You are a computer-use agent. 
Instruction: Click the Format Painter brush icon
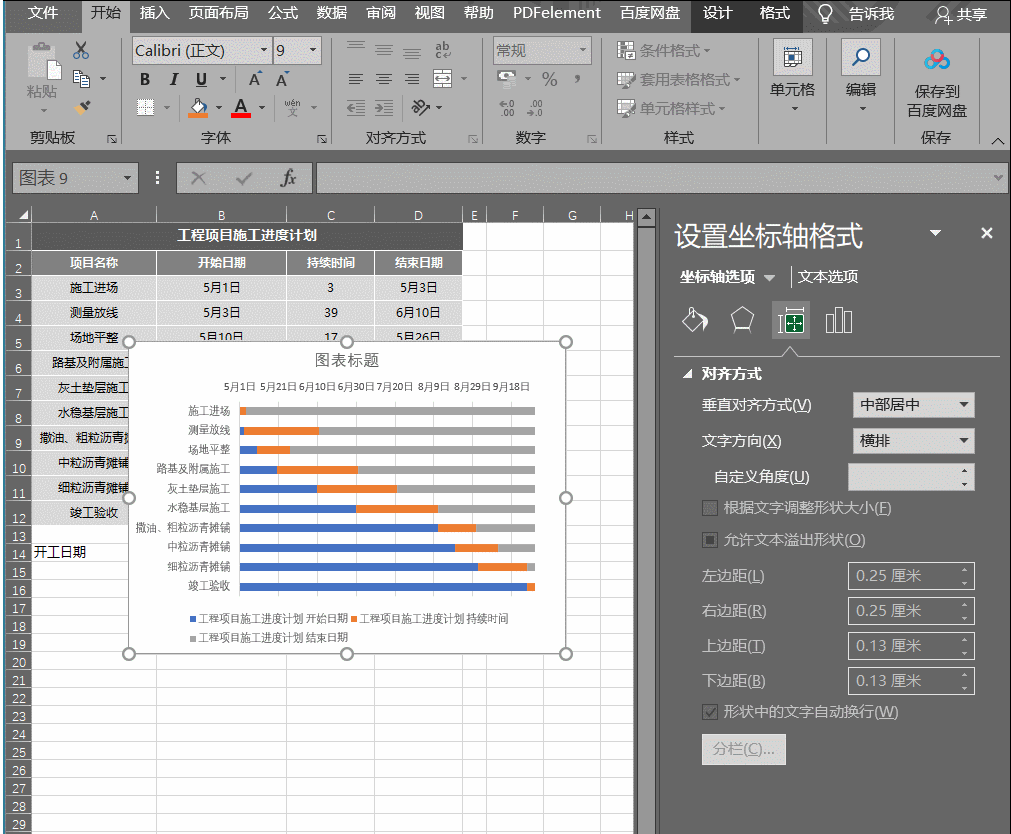coord(82,107)
